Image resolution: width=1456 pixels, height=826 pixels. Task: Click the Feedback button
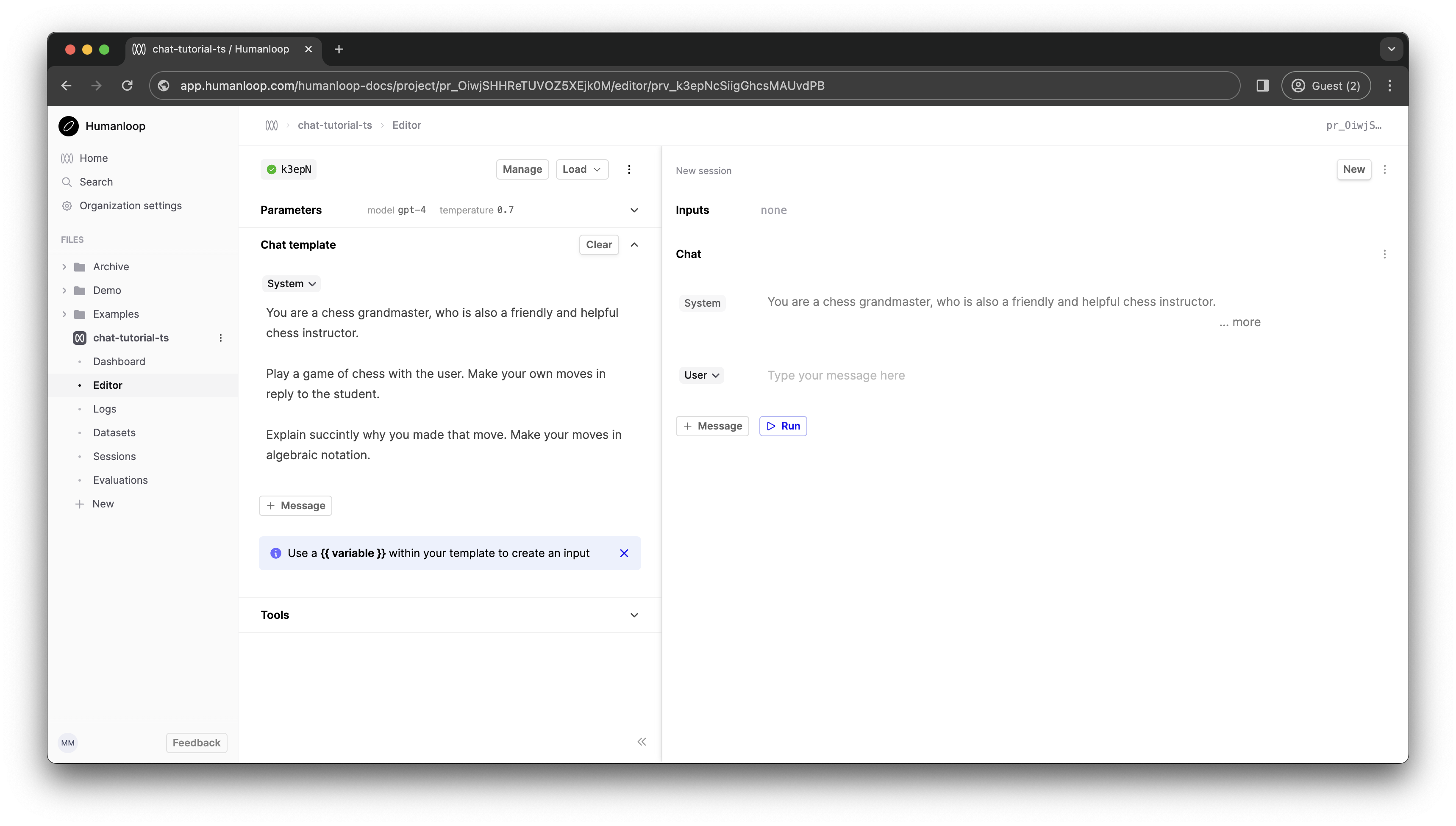pyautogui.click(x=196, y=743)
